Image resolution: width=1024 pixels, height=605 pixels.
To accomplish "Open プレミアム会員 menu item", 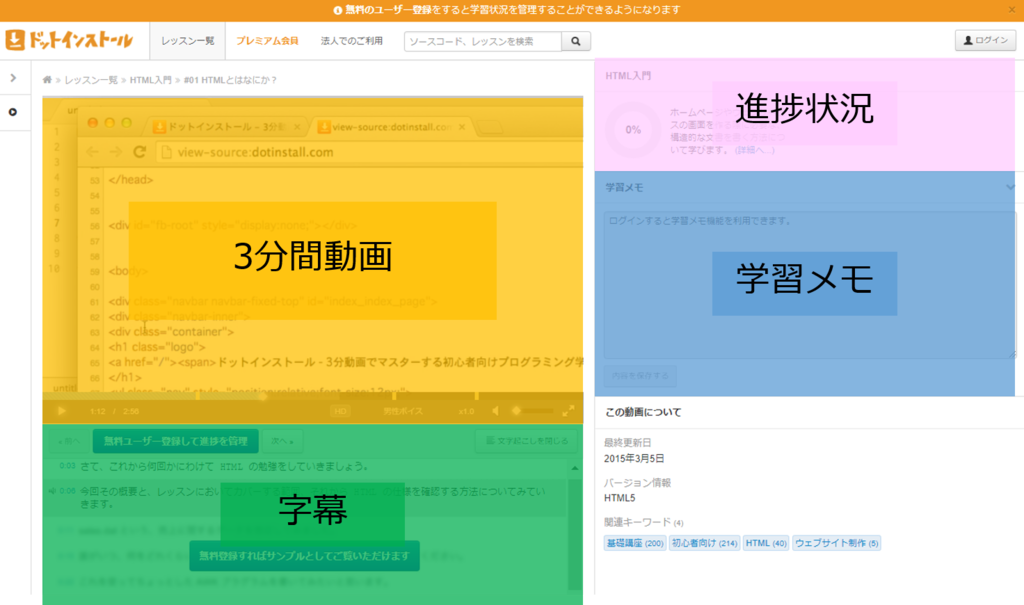I will click(x=267, y=41).
